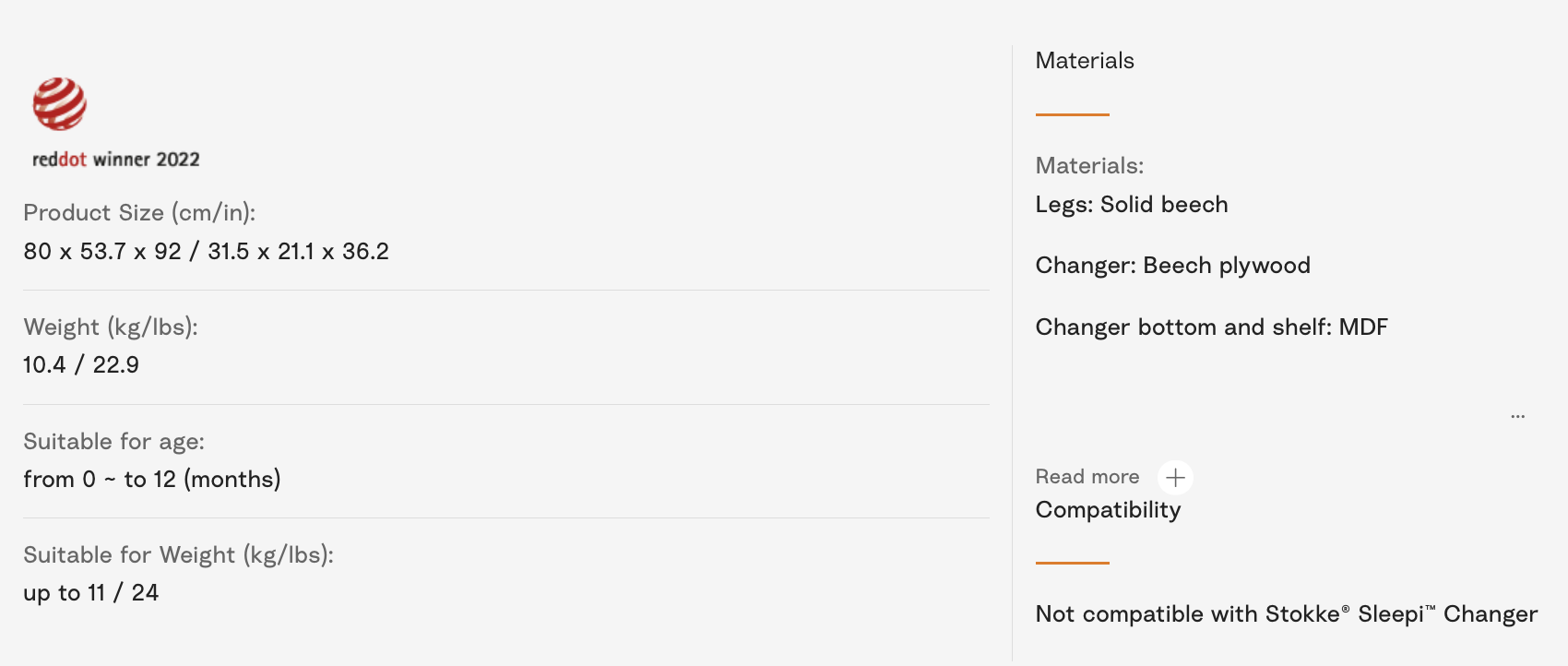Click the up to 11 / 24 value
Image resolution: width=1568 pixels, height=666 pixels.
(91, 593)
